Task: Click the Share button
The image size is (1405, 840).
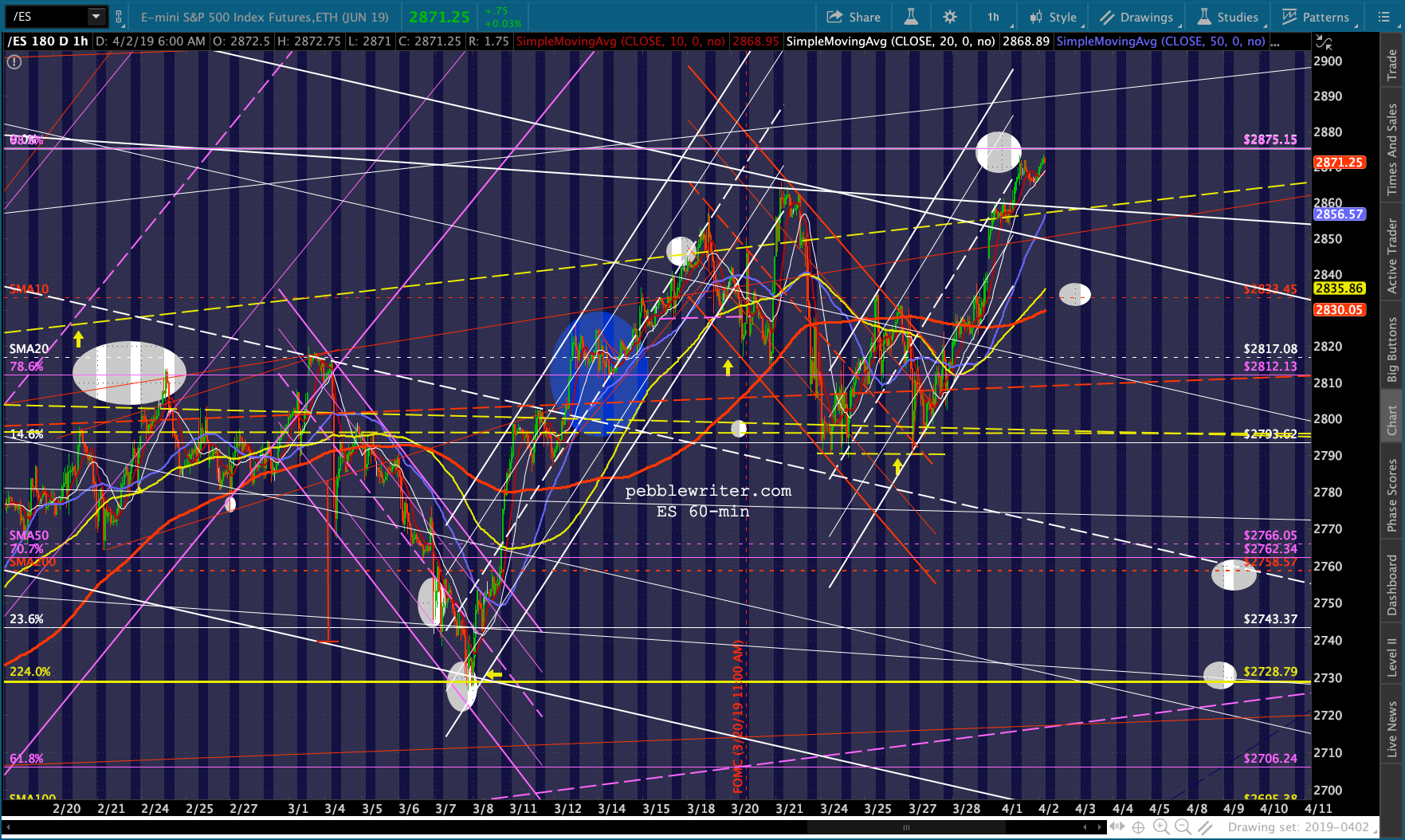Action: click(x=854, y=17)
